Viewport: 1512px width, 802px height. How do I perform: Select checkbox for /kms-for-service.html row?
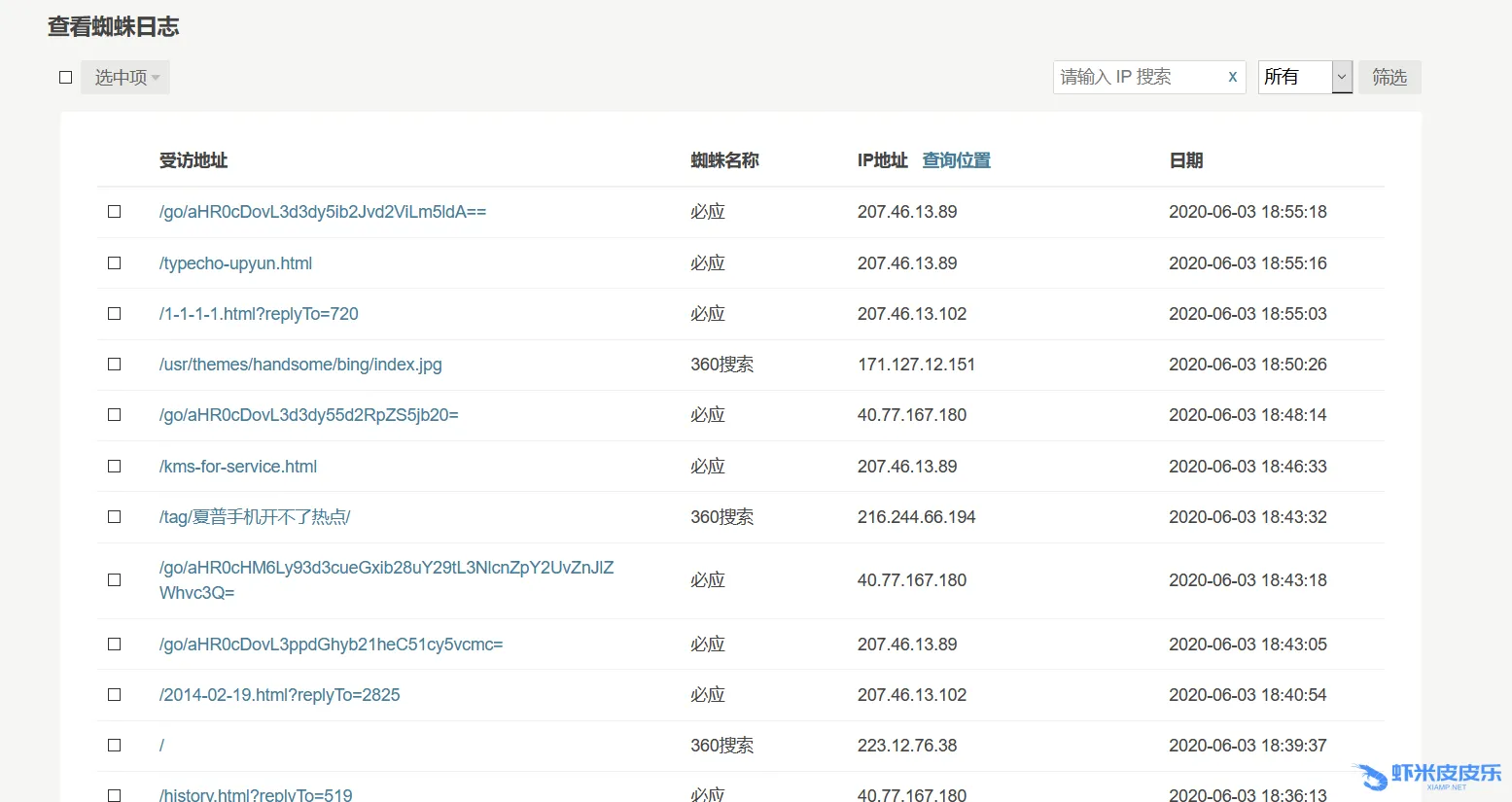click(x=115, y=467)
